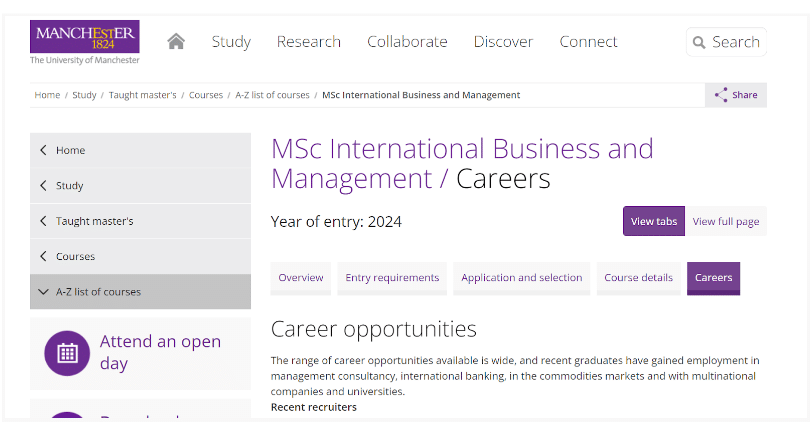Click the Courses sidebar label

pos(75,257)
